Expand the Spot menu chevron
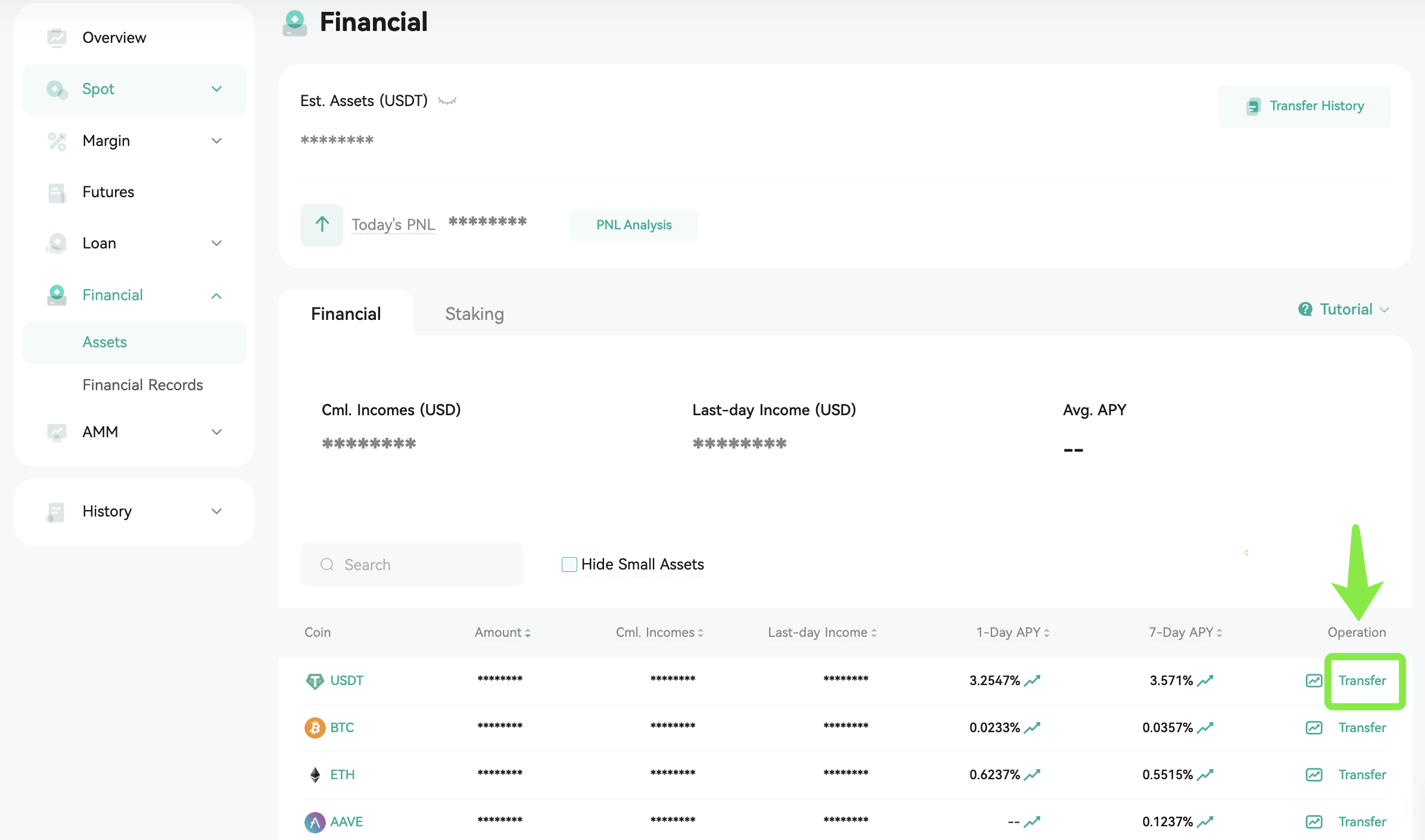 point(217,89)
